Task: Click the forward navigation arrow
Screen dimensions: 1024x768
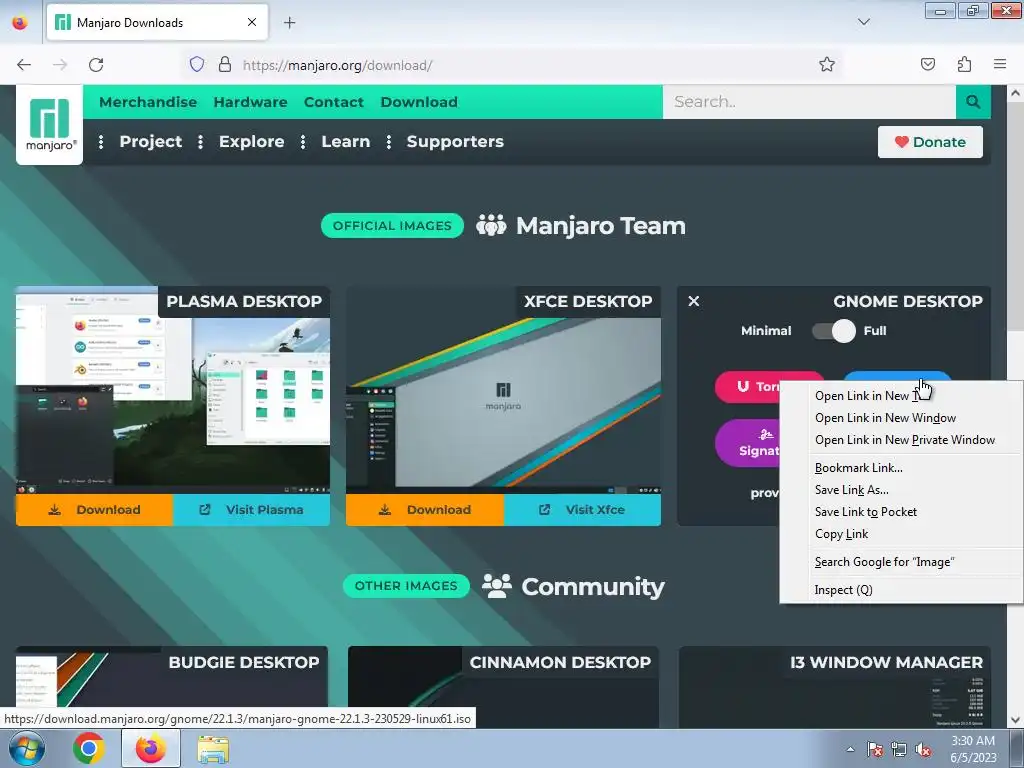Action: point(60,65)
